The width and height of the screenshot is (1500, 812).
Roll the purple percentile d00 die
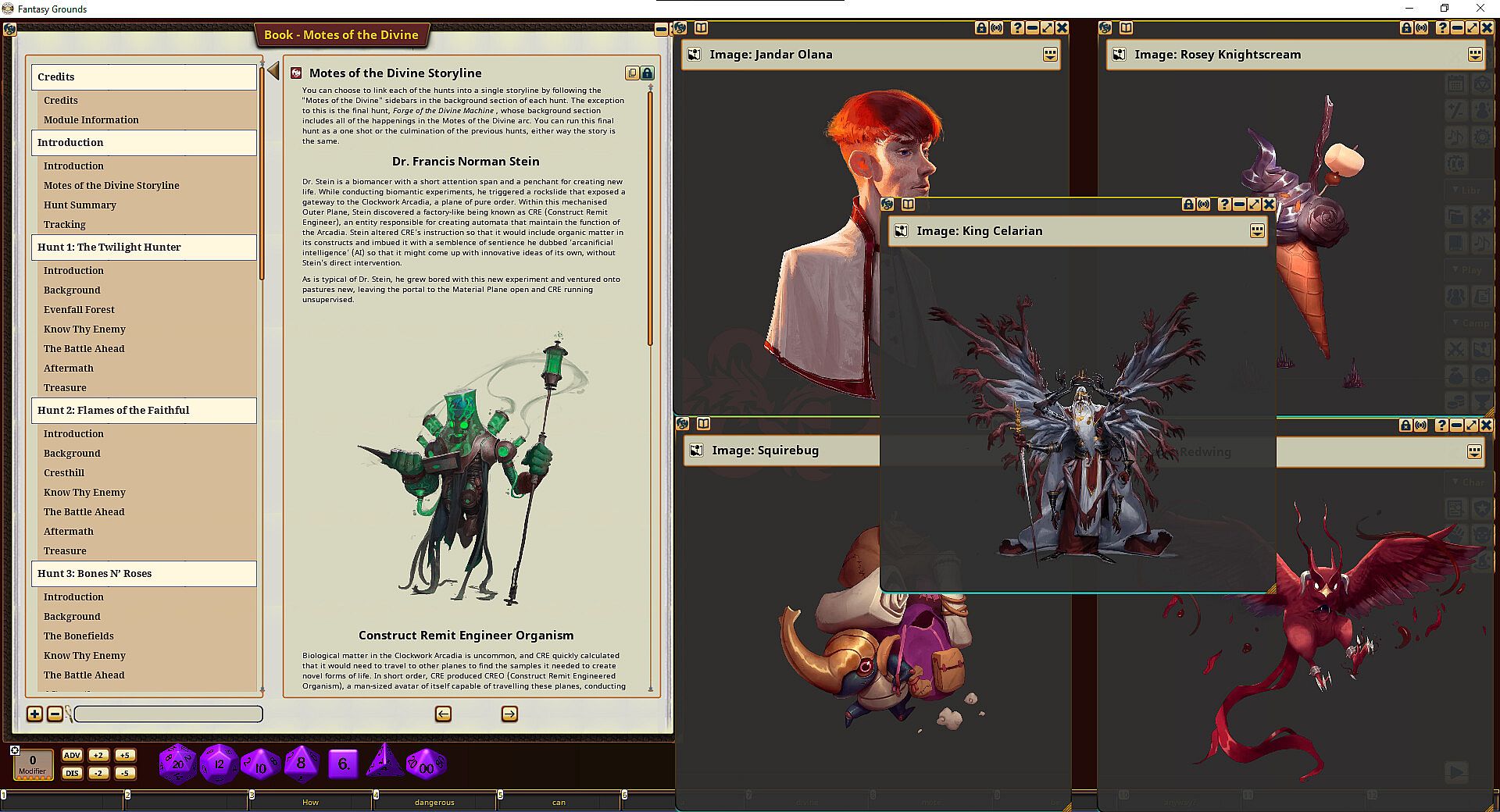[x=427, y=764]
